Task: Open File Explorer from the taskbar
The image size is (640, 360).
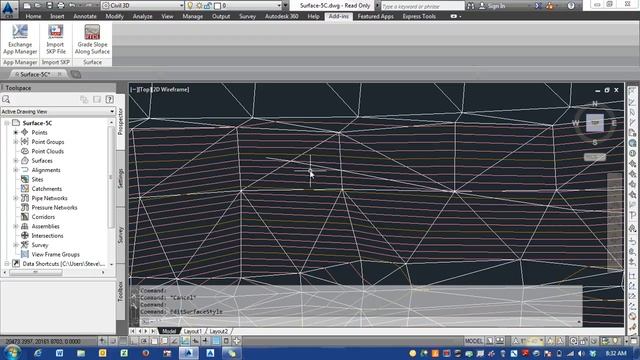Action: [x=81, y=353]
